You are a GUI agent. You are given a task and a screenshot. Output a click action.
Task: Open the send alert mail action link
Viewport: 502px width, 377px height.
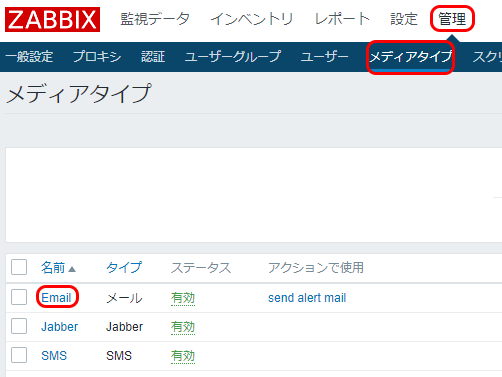[307, 298]
